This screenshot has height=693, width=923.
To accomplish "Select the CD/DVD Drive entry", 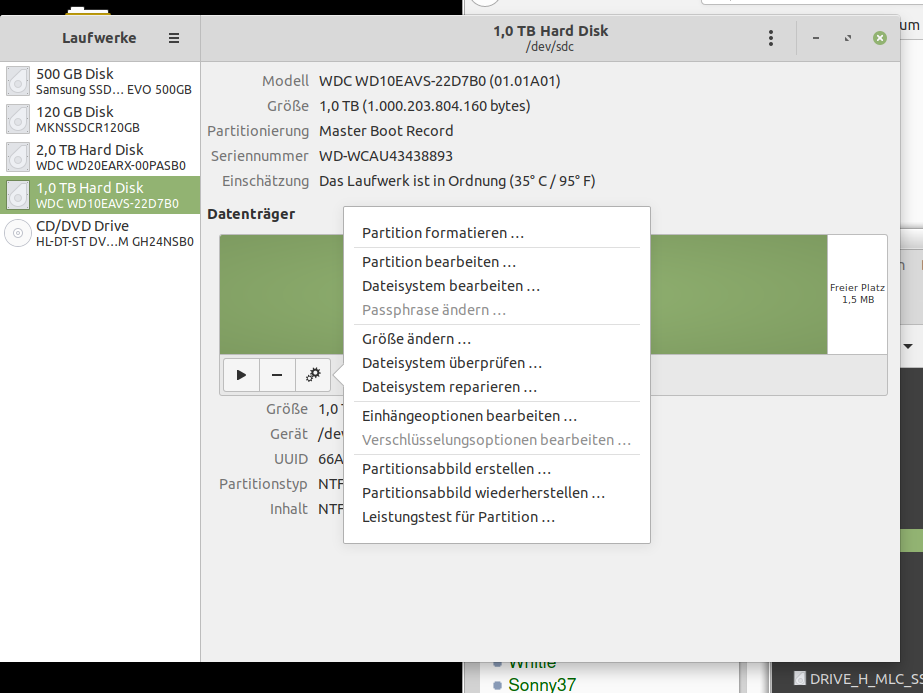I will click(x=100, y=233).
